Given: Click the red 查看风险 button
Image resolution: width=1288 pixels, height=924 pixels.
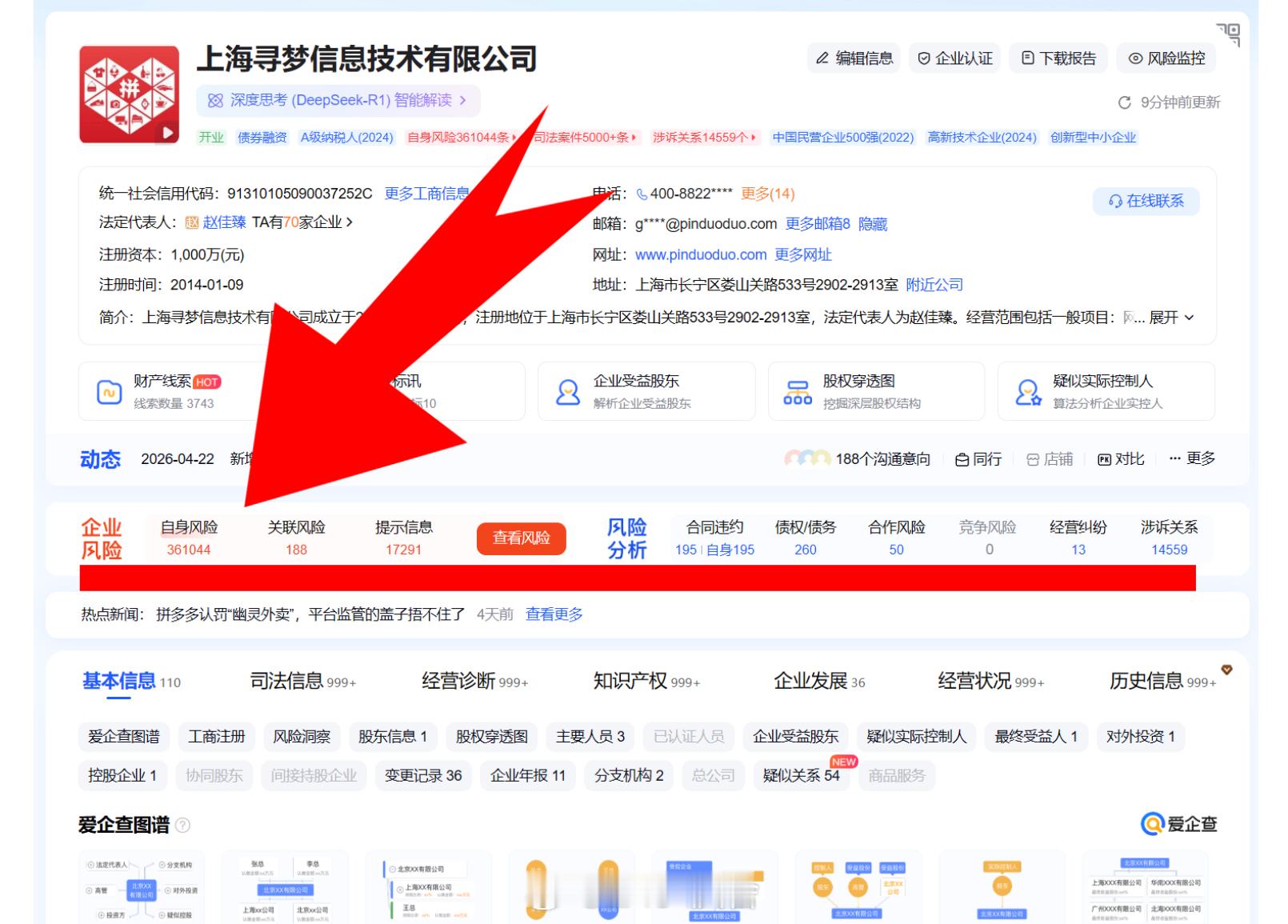Looking at the screenshot, I should point(522,538).
